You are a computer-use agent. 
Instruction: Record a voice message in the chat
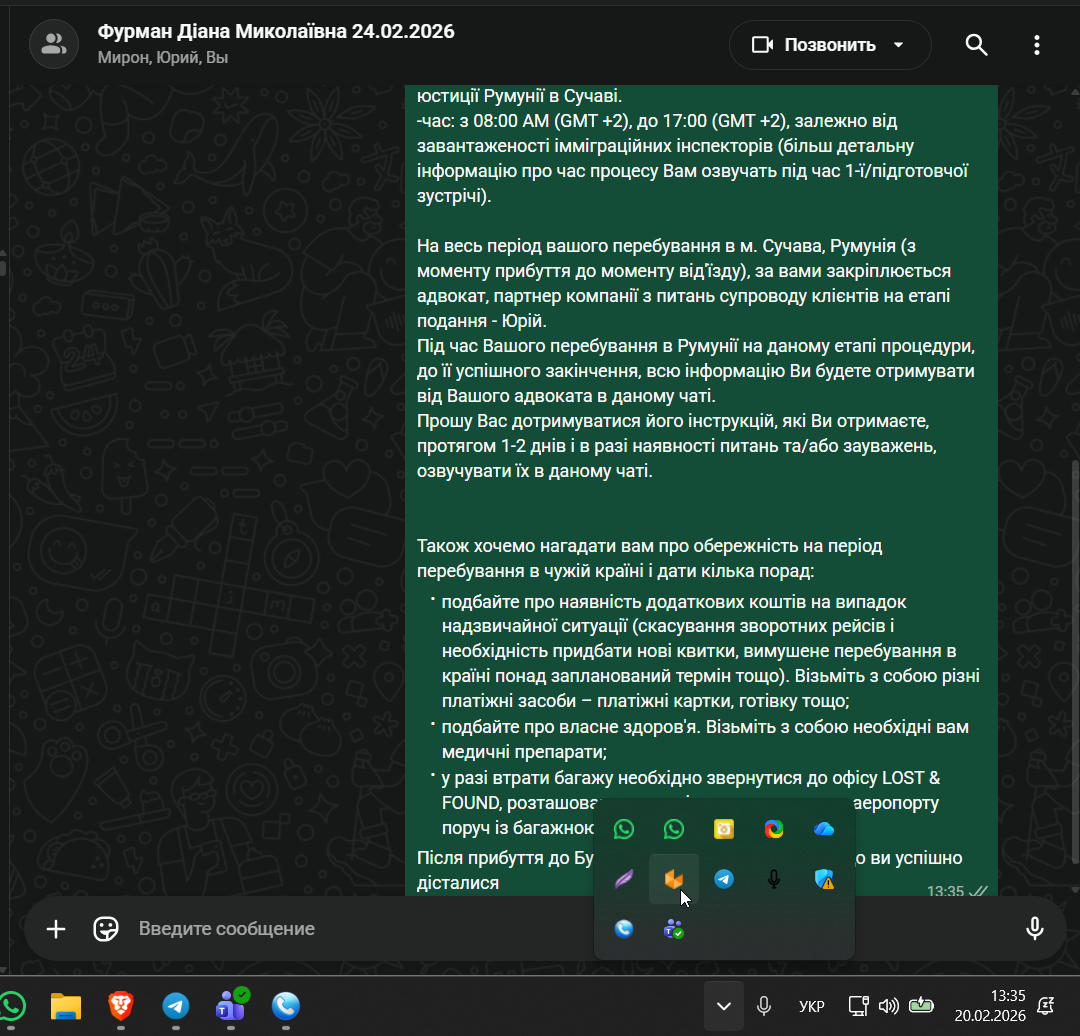[x=1034, y=929]
